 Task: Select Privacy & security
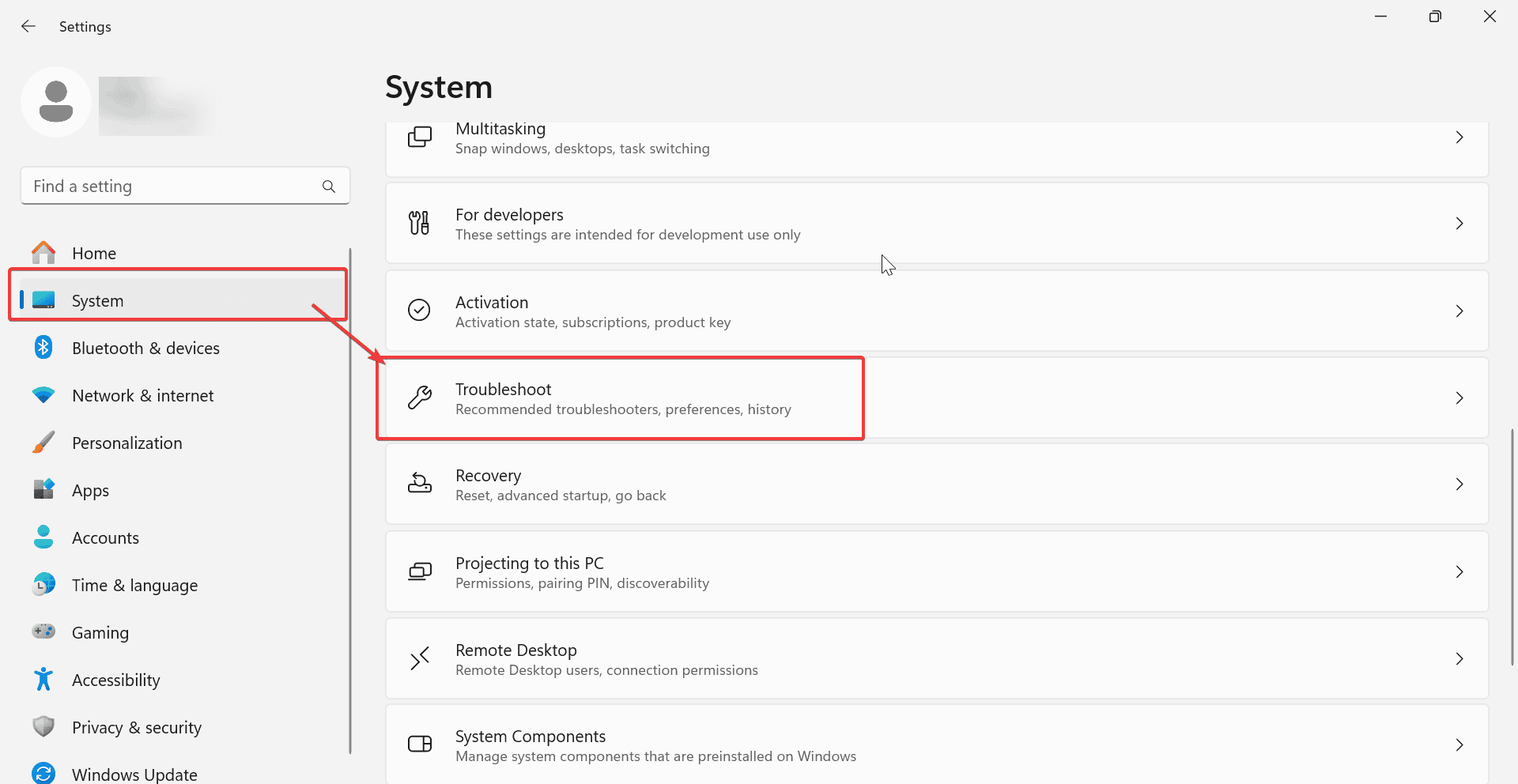point(136,727)
